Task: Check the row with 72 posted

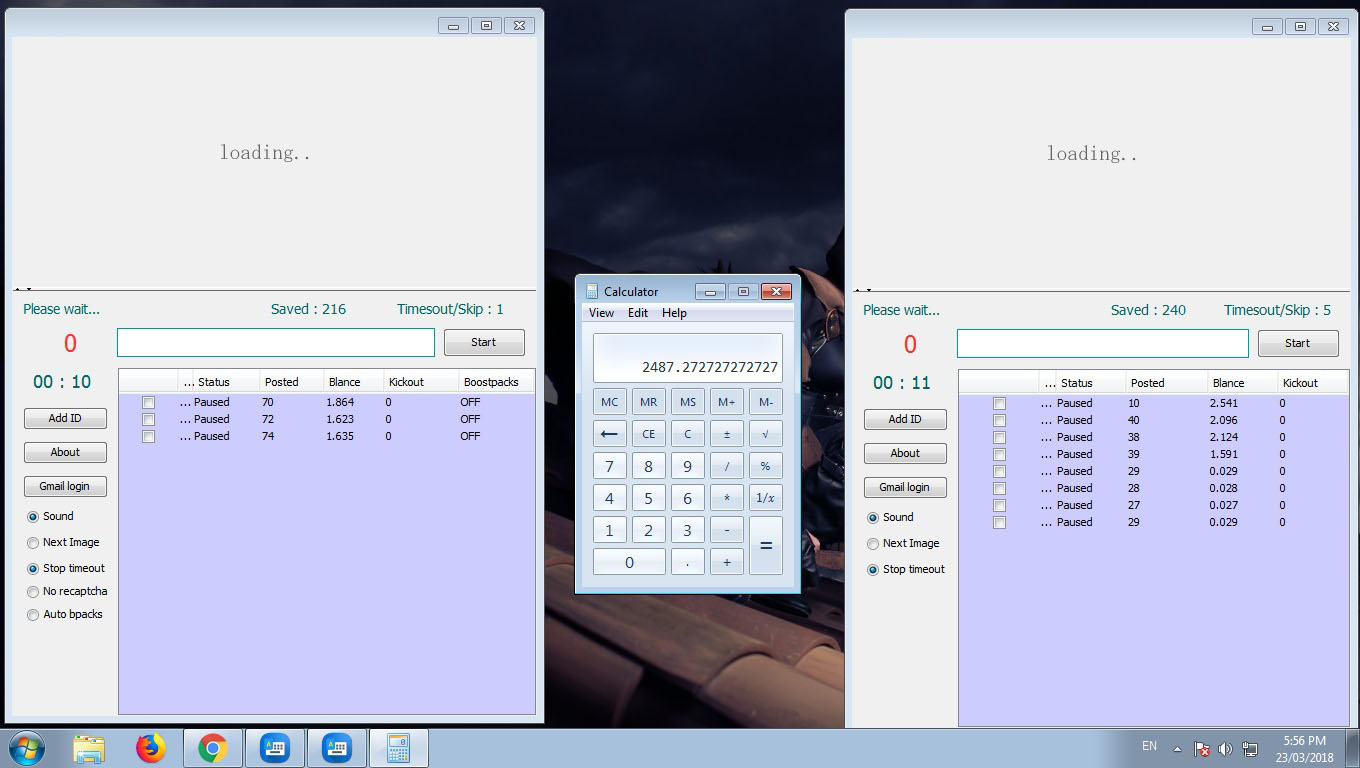Action: click(x=148, y=419)
